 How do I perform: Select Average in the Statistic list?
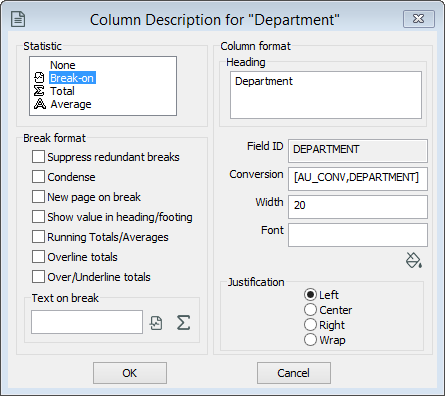tap(71, 104)
